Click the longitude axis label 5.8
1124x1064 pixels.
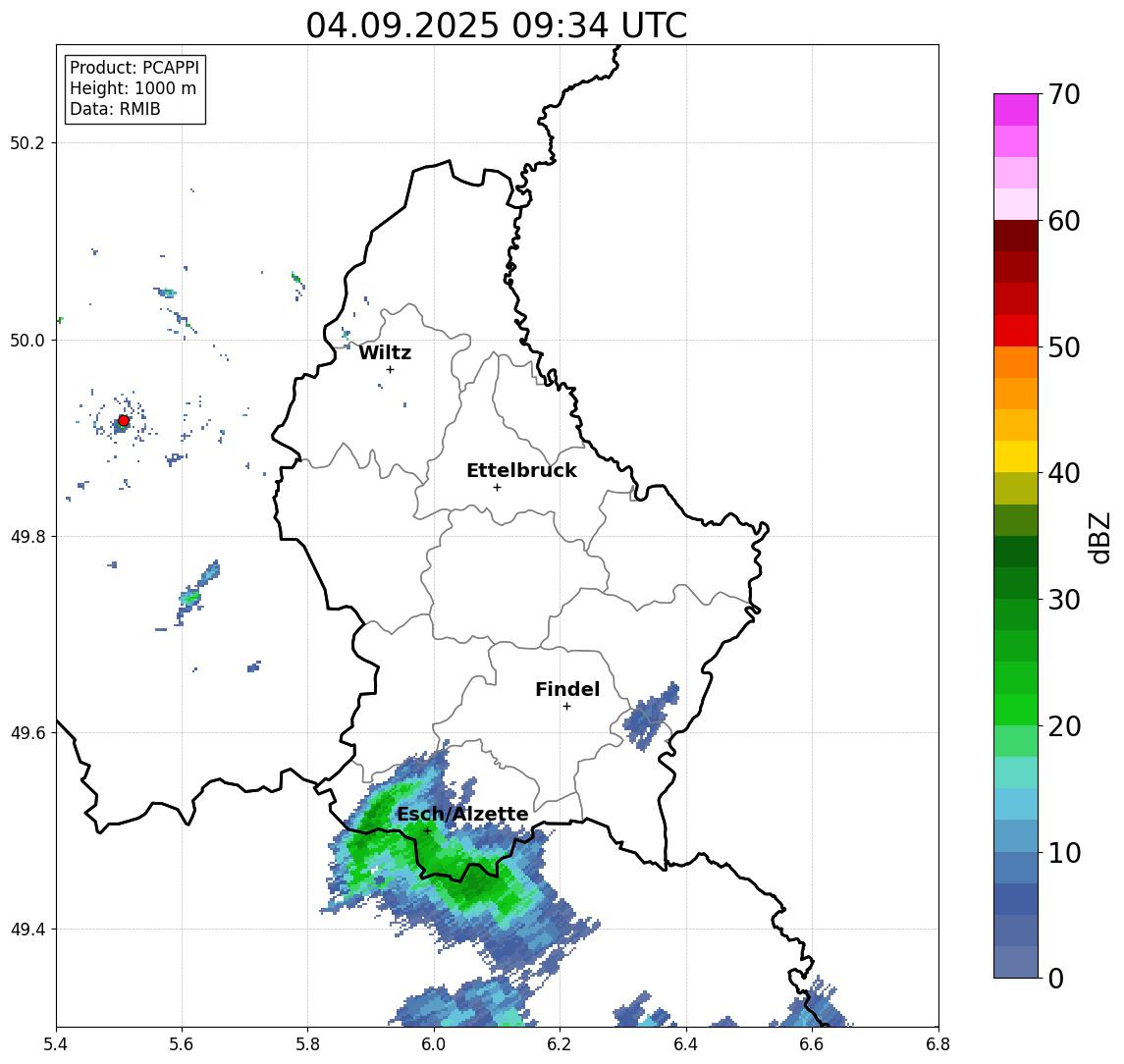(x=307, y=1044)
